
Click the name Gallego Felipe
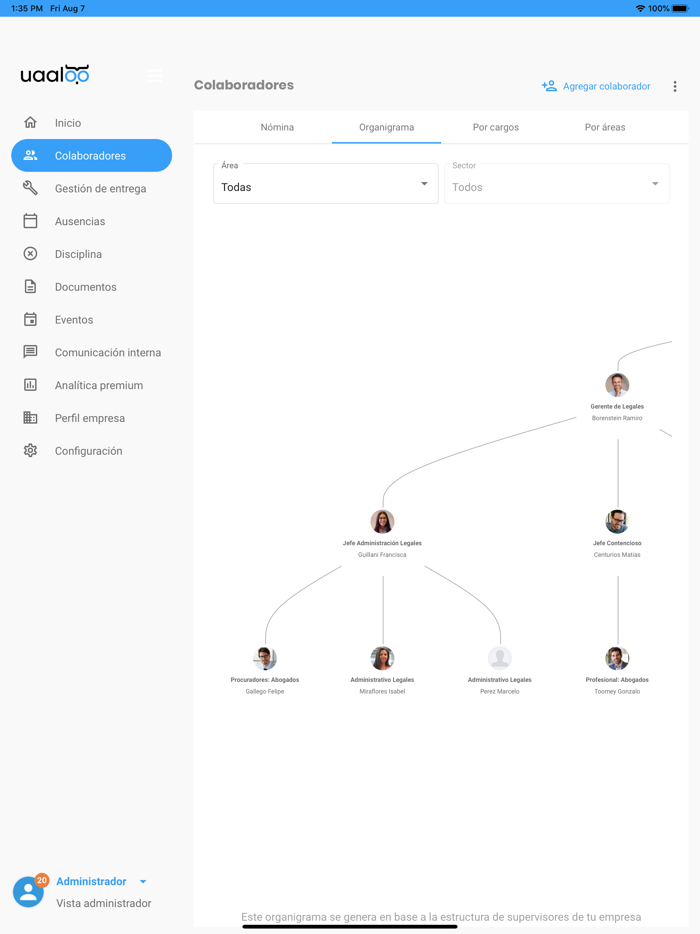(265, 692)
